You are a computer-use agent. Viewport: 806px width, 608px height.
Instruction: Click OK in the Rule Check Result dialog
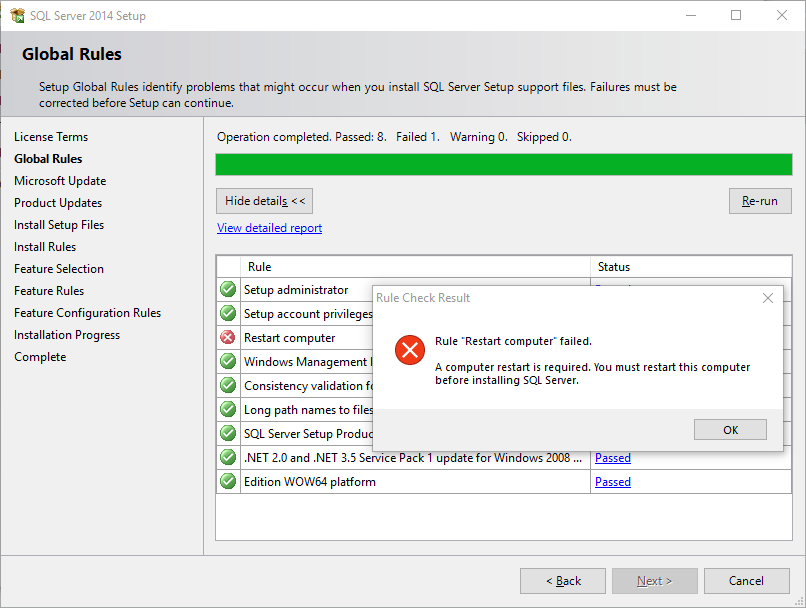pos(730,430)
